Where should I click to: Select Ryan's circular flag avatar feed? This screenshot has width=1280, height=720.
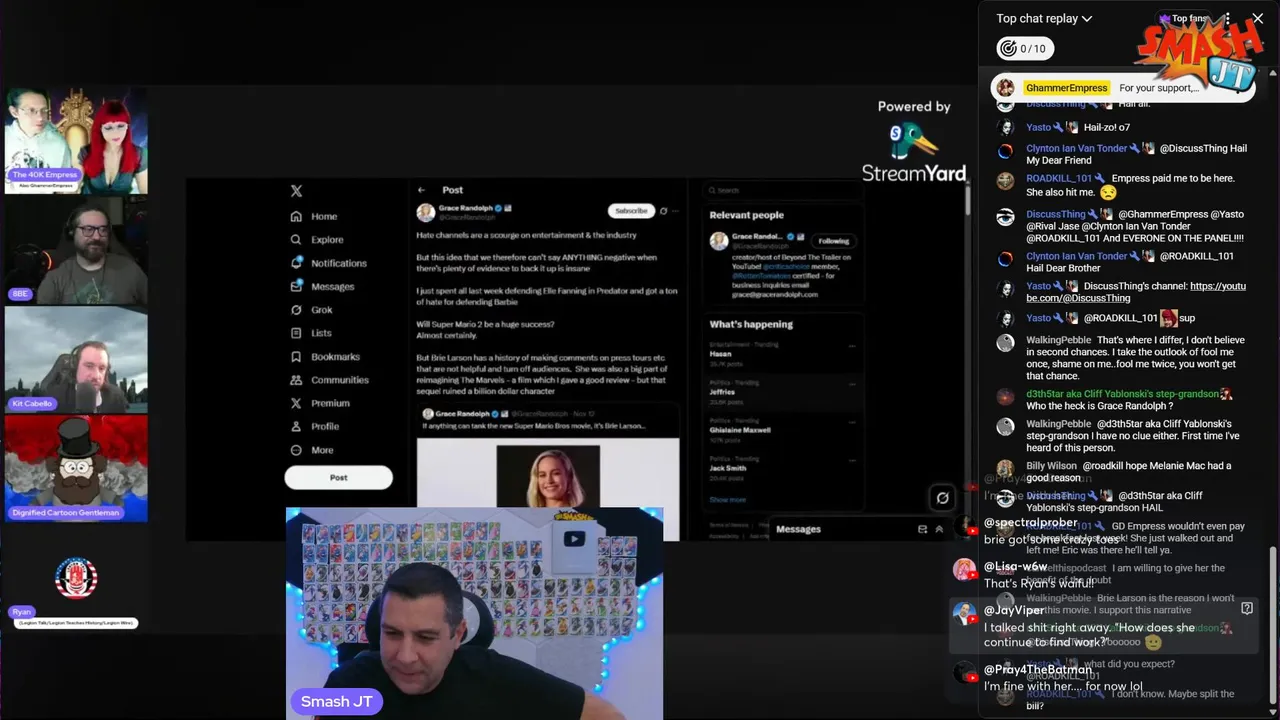pyautogui.click(x=76, y=578)
